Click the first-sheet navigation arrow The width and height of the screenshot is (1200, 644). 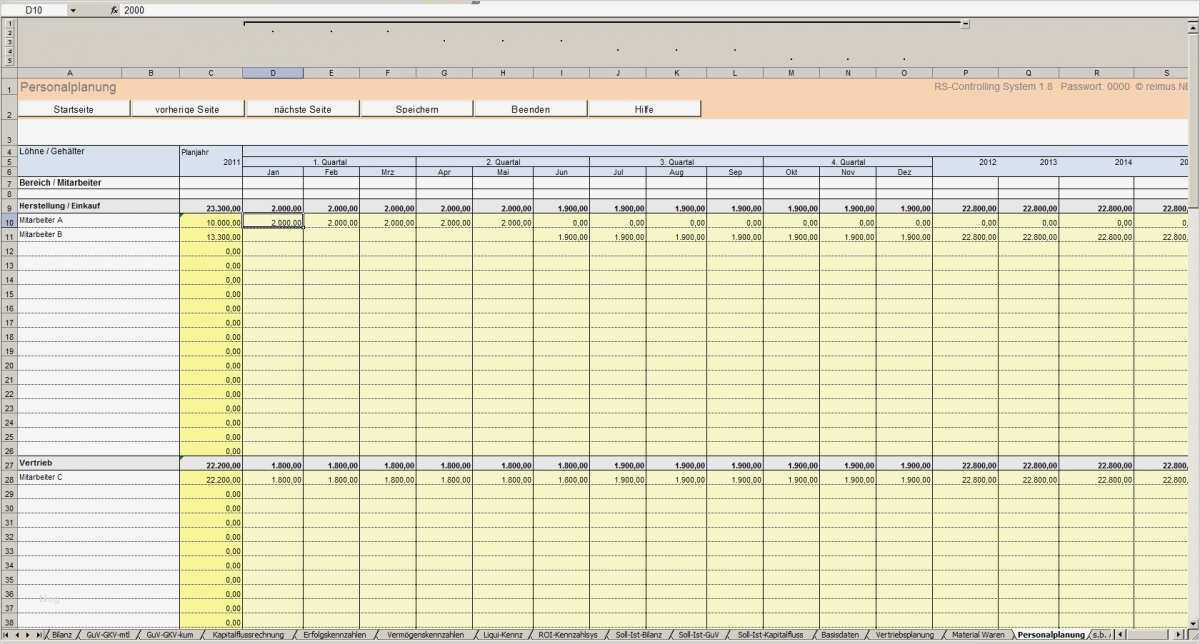coord(5,635)
